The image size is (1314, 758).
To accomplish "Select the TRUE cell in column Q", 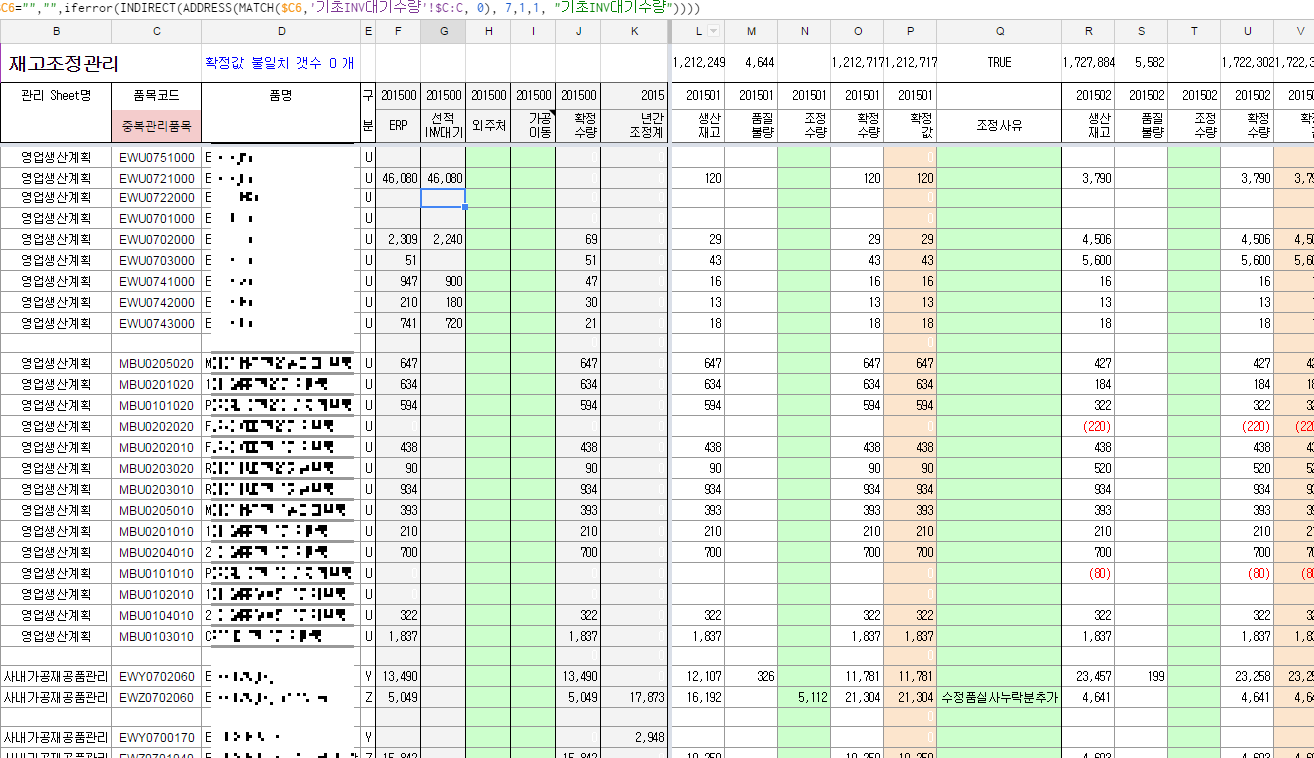I will pos(999,63).
